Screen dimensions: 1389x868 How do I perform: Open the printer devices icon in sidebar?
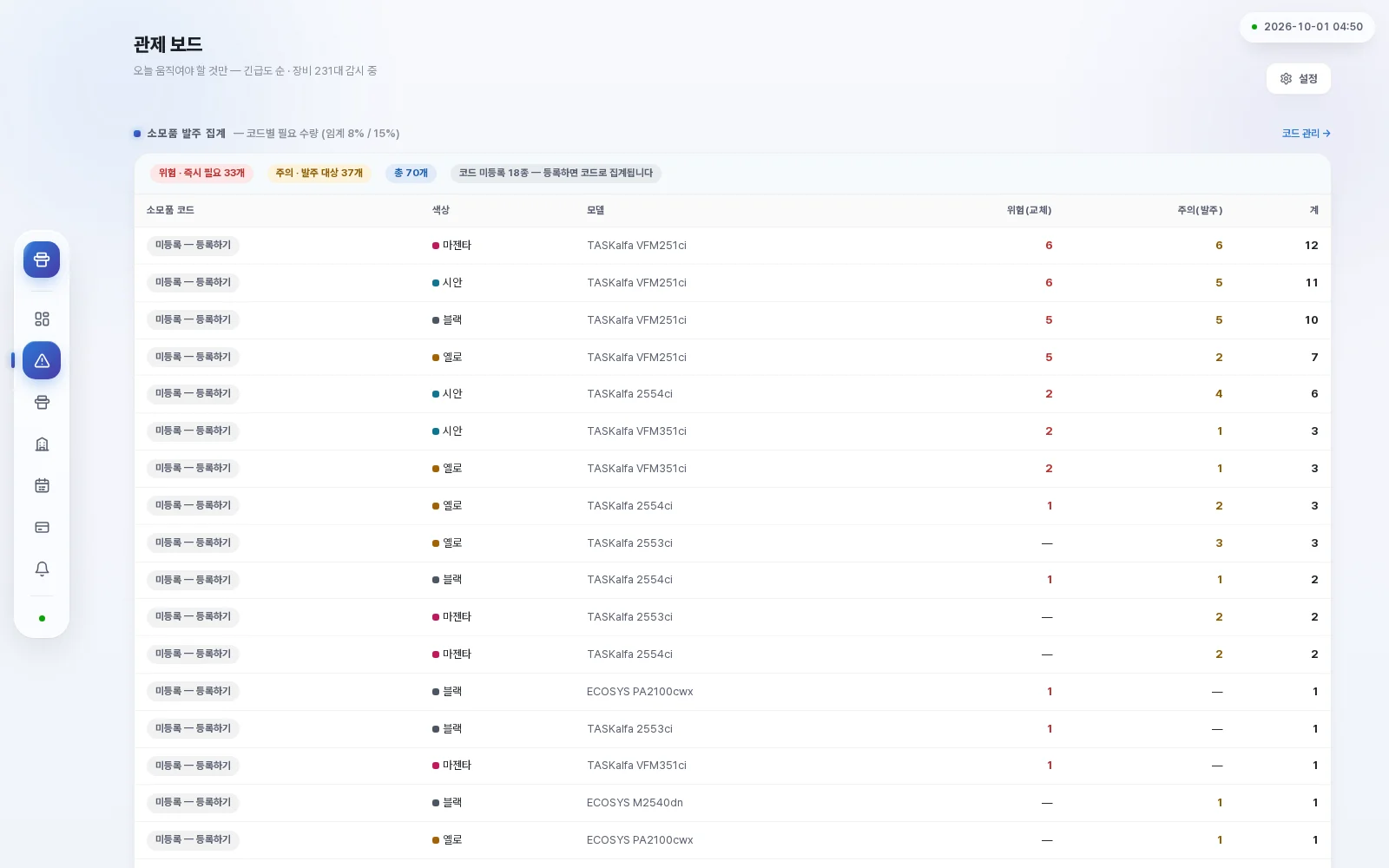point(42,402)
